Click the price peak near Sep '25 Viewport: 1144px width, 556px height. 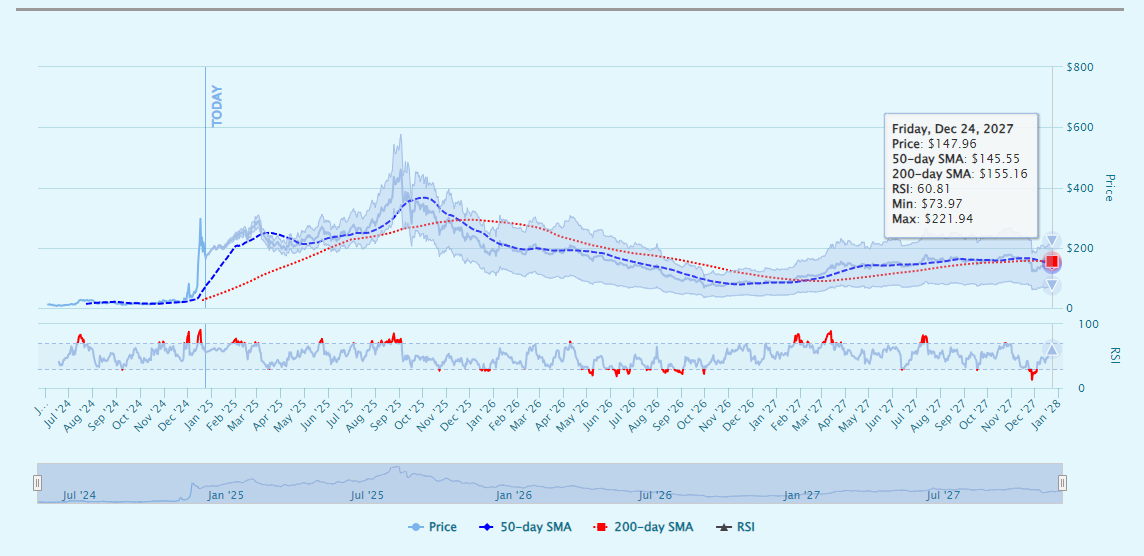(x=401, y=137)
